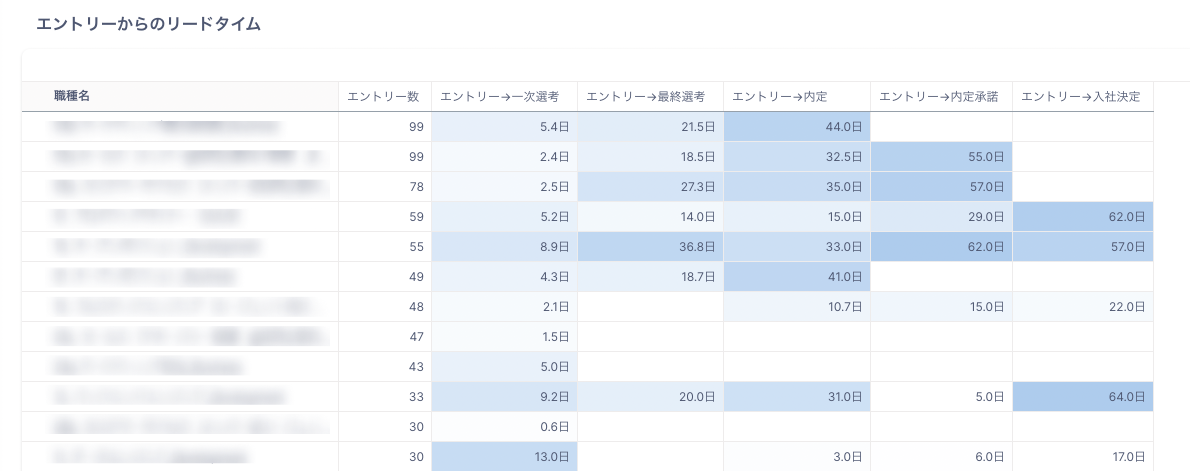Click the 41.0日 cell
The width and height of the screenshot is (1190, 471).
click(x=796, y=277)
